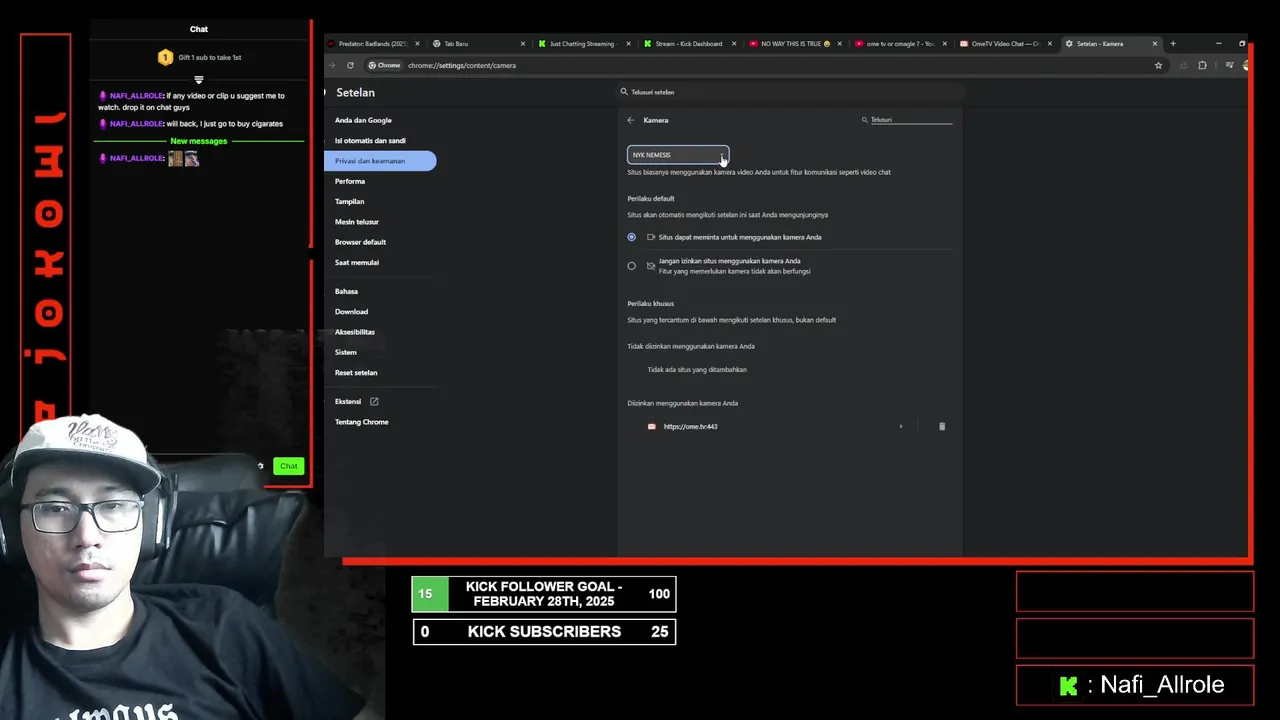
Task: Click the green Chat send button
Action: pos(289,466)
